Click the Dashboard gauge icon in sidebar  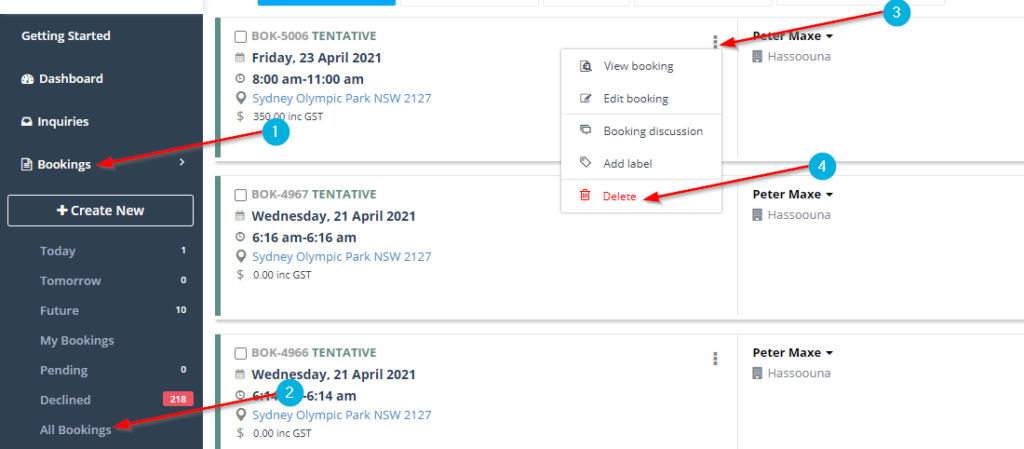coord(27,79)
